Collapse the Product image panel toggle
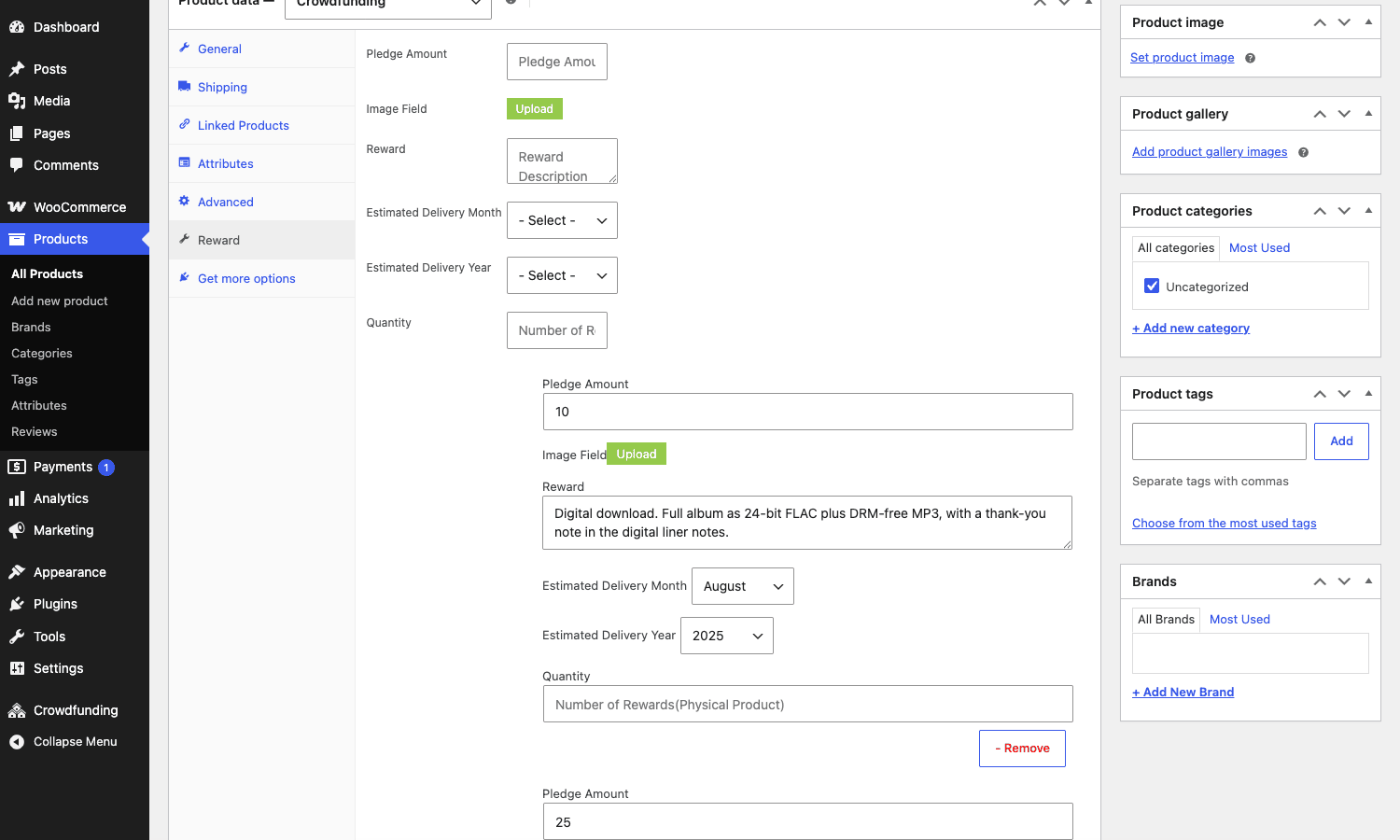Viewport: 1400px width, 840px height. (1368, 22)
